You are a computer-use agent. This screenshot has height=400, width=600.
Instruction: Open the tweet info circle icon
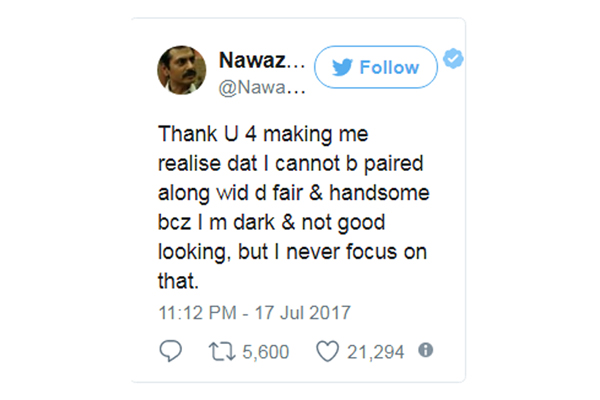(x=426, y=350)
